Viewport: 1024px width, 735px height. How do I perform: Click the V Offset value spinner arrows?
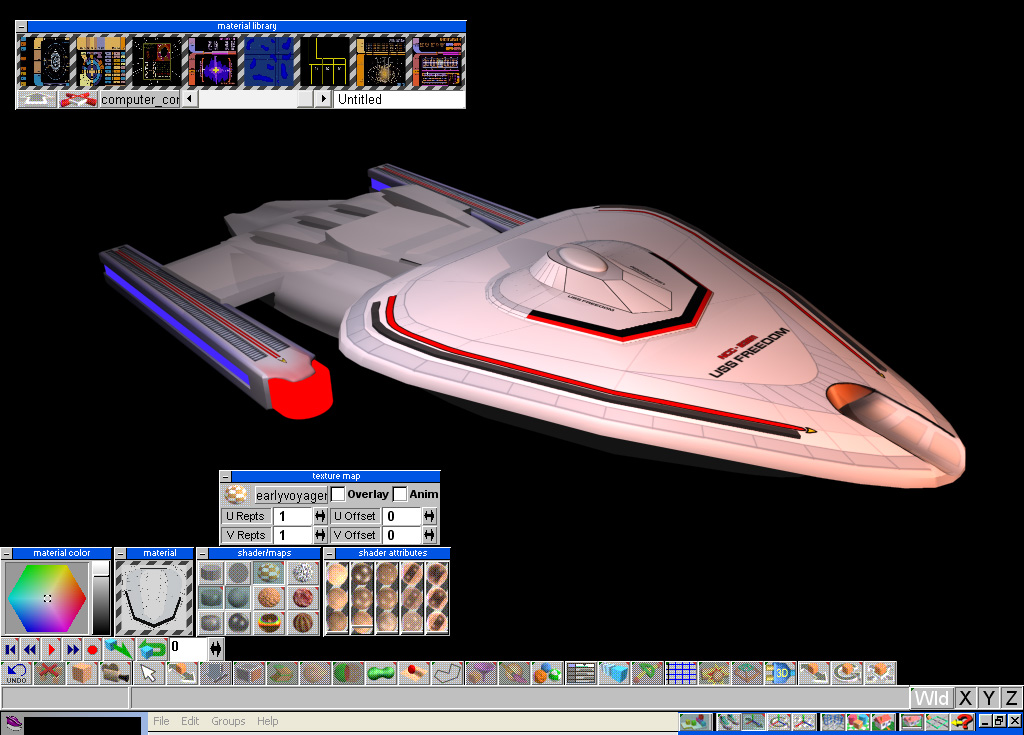(429, 535)
